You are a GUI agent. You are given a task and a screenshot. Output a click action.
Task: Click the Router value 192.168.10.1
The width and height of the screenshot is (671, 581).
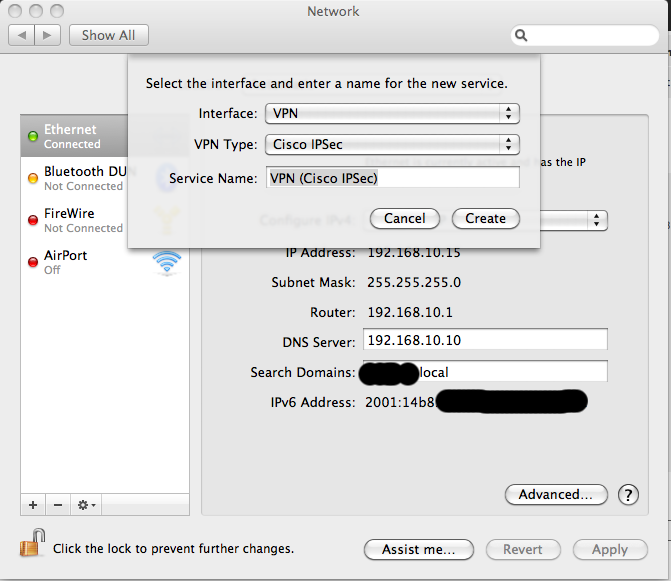point(410,312)
